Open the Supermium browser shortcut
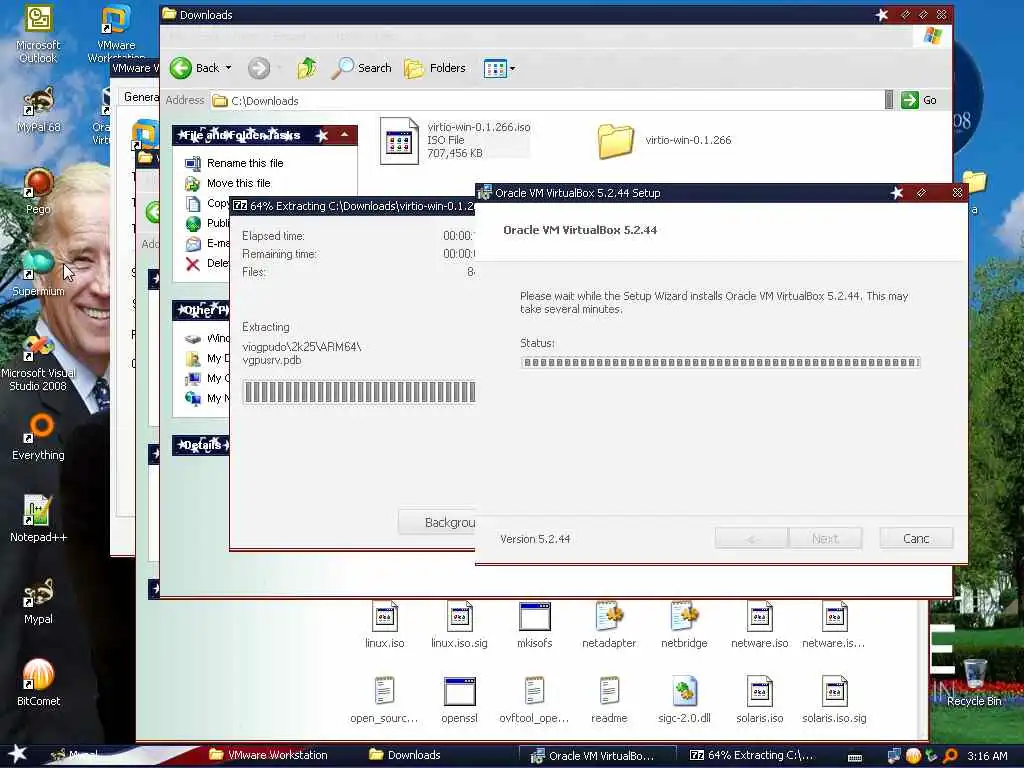1024x768 pixels. coord(38,273)
